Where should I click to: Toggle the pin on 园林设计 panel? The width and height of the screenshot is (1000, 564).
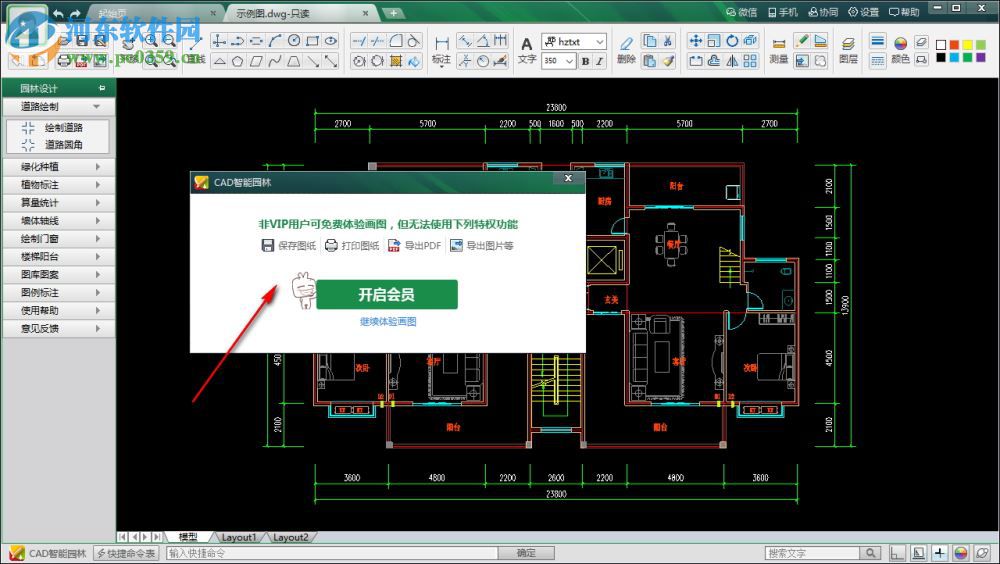[102, 88]
